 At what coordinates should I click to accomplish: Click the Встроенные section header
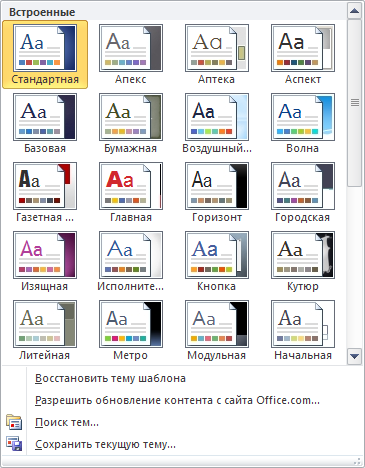[x=42, y=12]
